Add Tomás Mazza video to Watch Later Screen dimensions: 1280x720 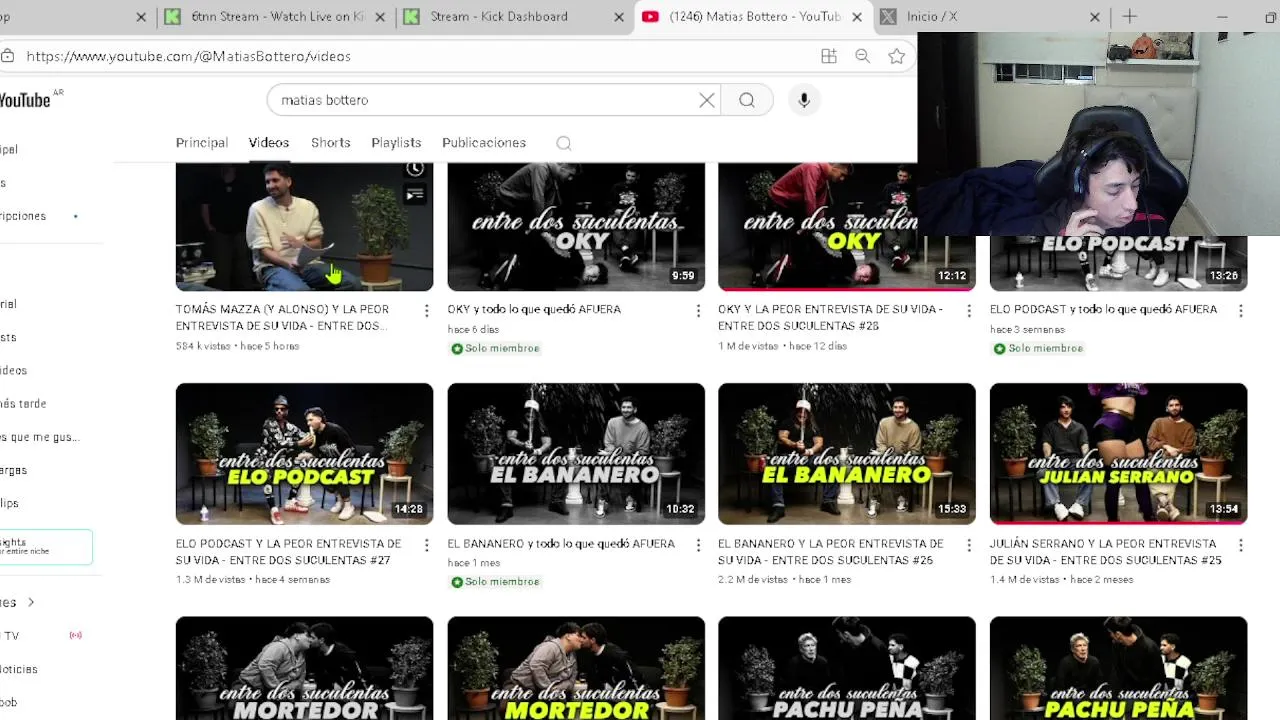[415, 170]
